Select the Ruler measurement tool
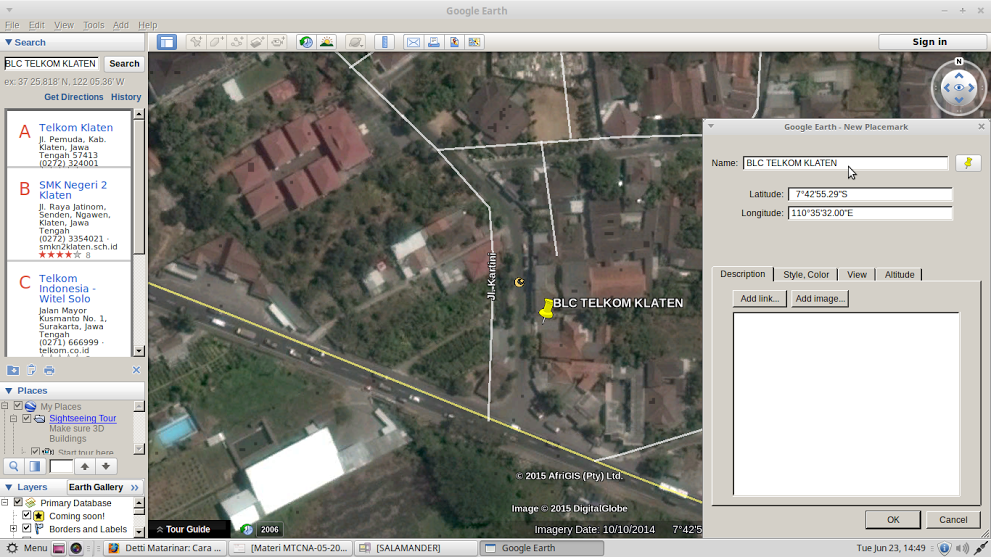The image size is (991, 557). pos(384,42)
